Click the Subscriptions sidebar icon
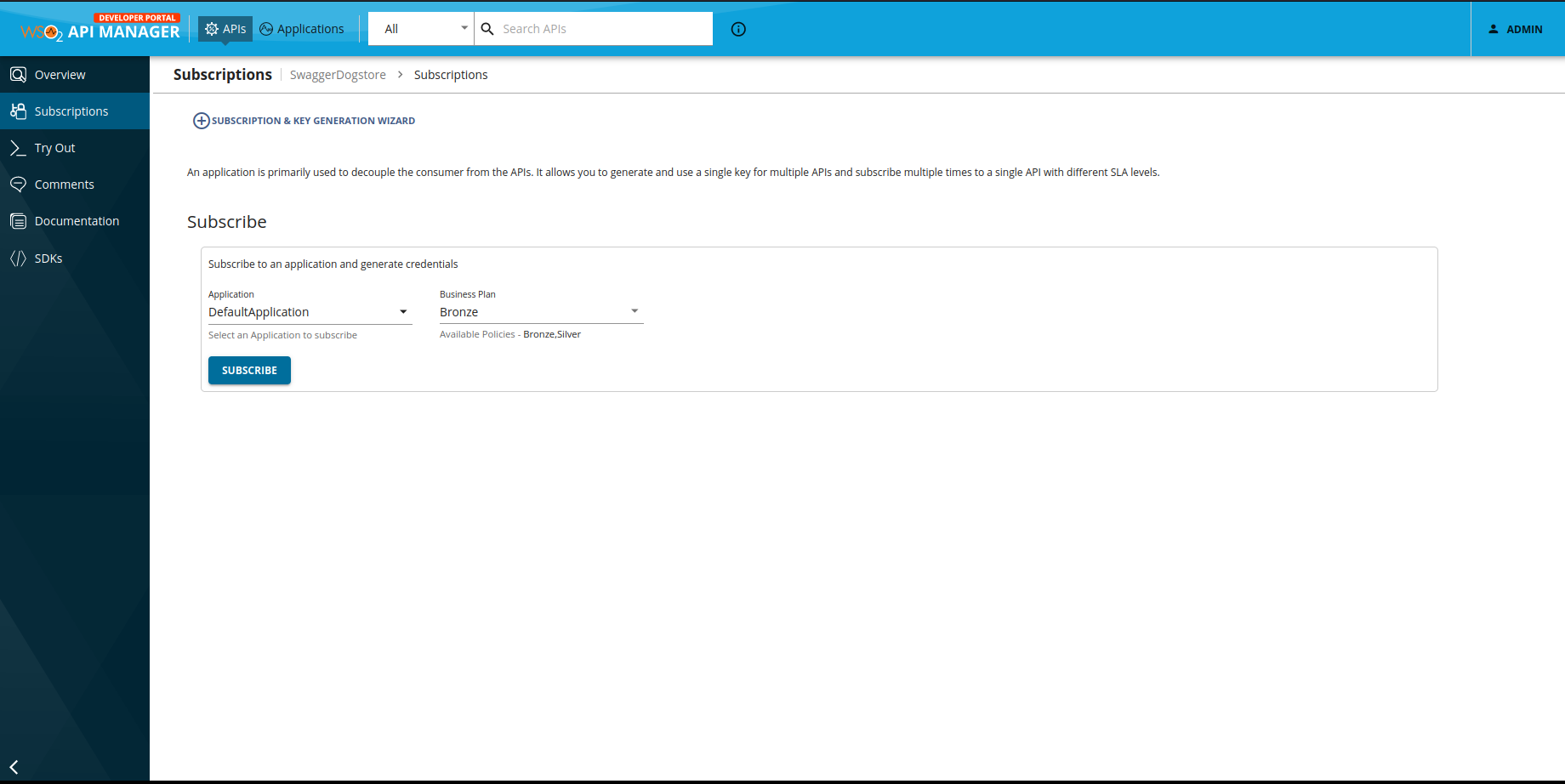Screen dimensions: 1565x784 coord(18,111)
